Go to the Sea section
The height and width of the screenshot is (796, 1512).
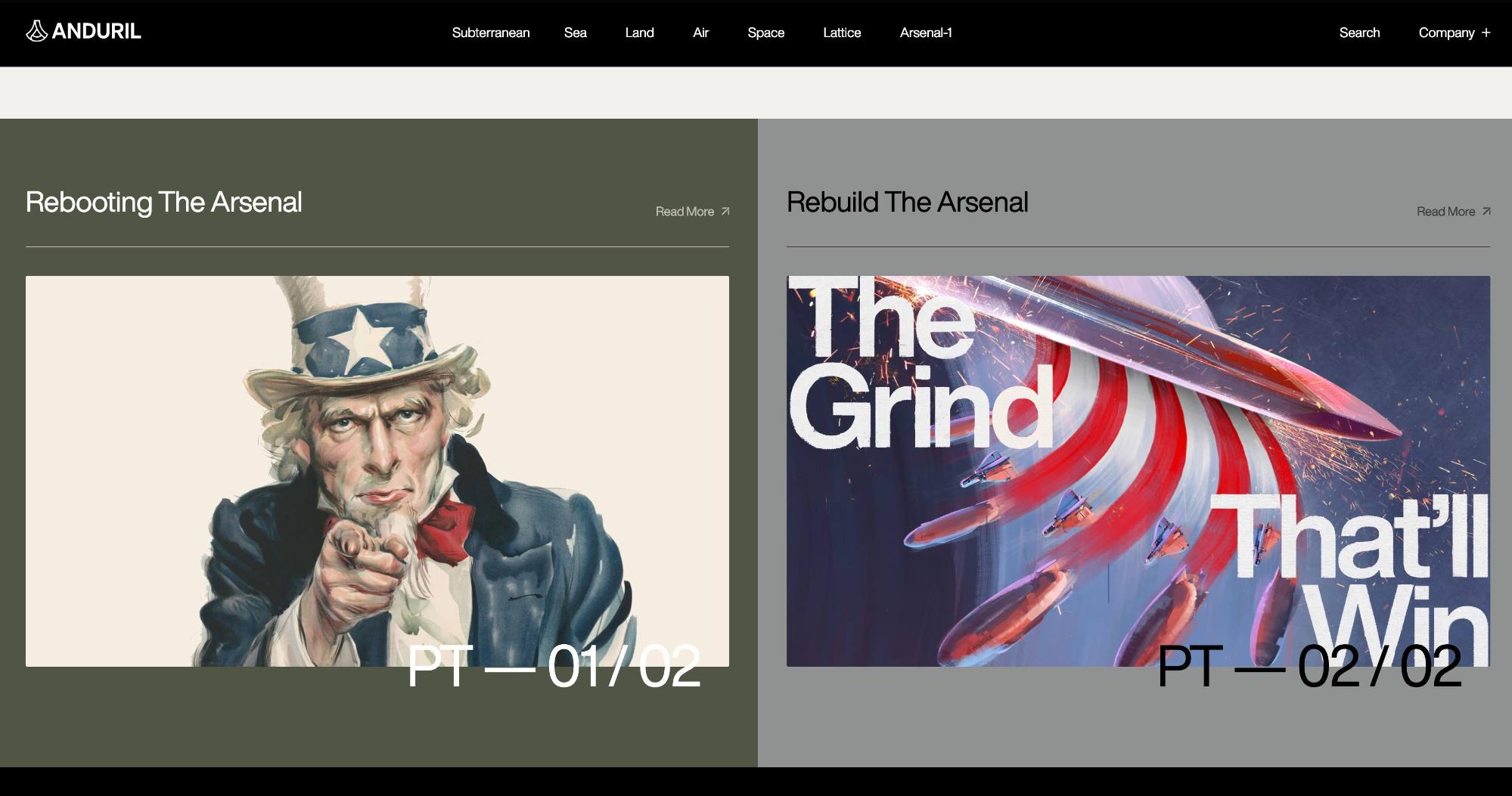(576, 33)
